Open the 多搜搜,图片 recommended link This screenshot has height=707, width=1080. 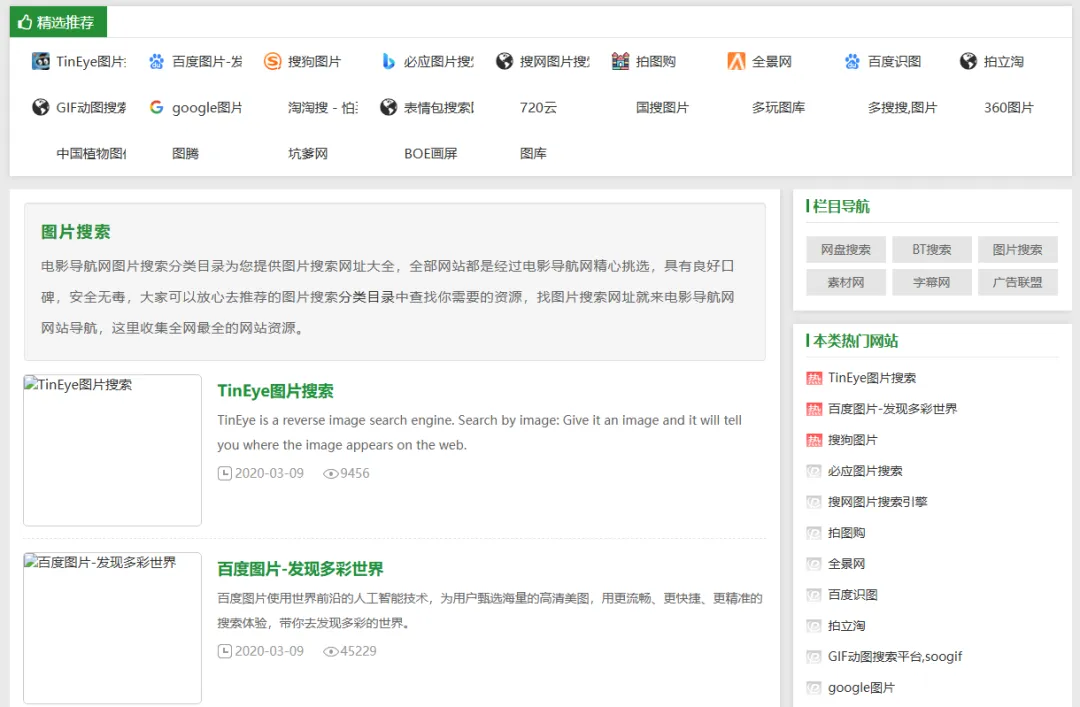click(x=902, y=107)
